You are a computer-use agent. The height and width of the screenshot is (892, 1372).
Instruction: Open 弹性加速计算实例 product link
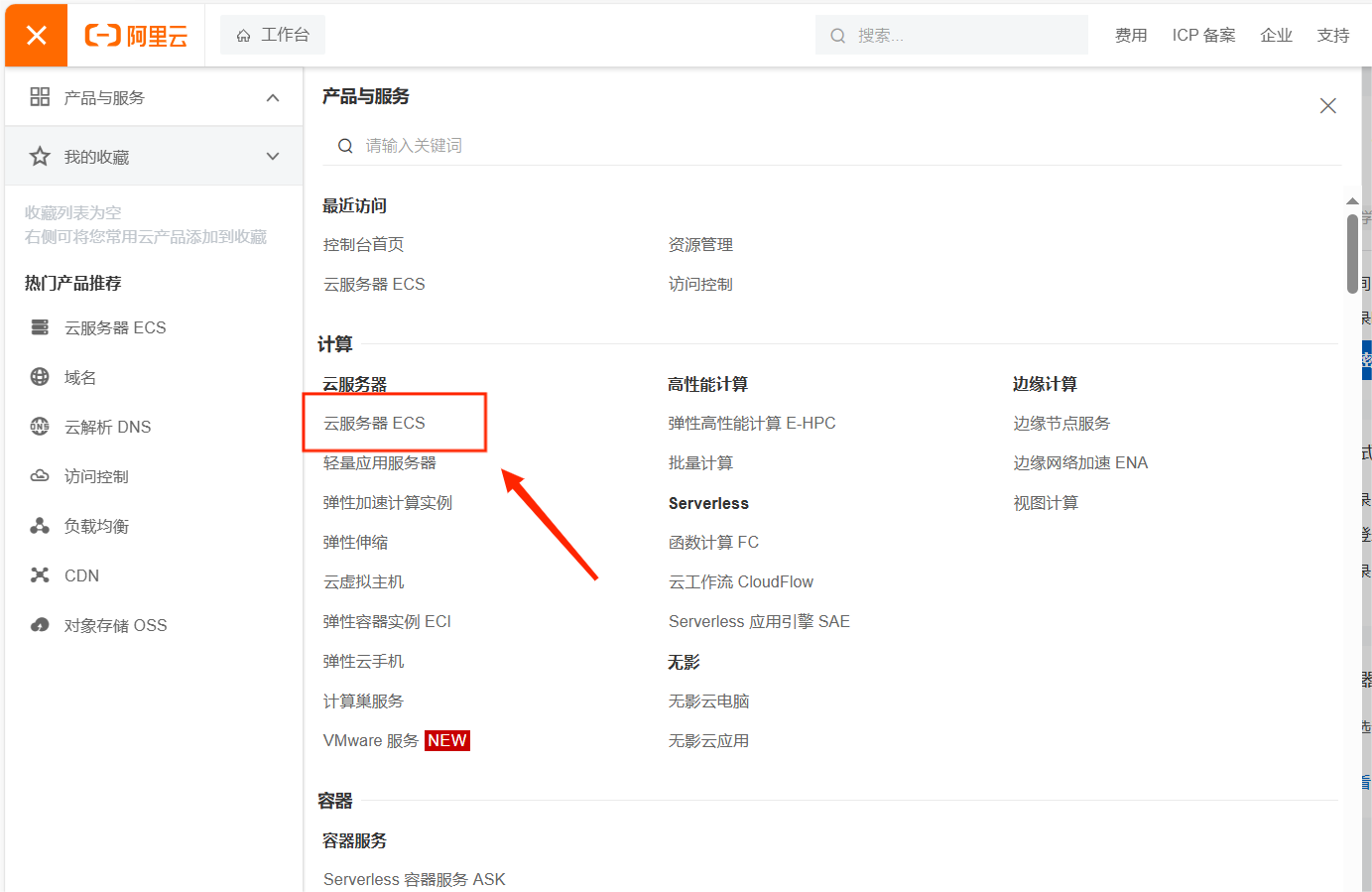coord(388,502)
